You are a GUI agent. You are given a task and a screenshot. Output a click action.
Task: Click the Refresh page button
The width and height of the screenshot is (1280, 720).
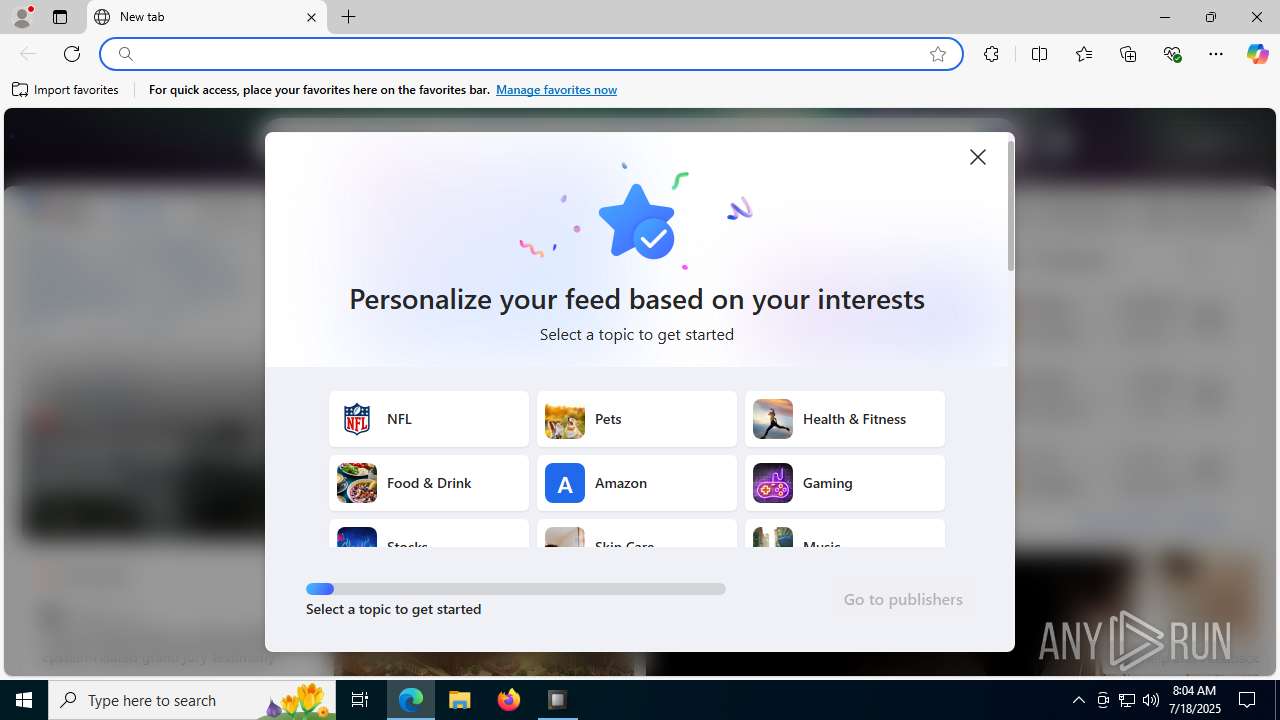[72, 54]
